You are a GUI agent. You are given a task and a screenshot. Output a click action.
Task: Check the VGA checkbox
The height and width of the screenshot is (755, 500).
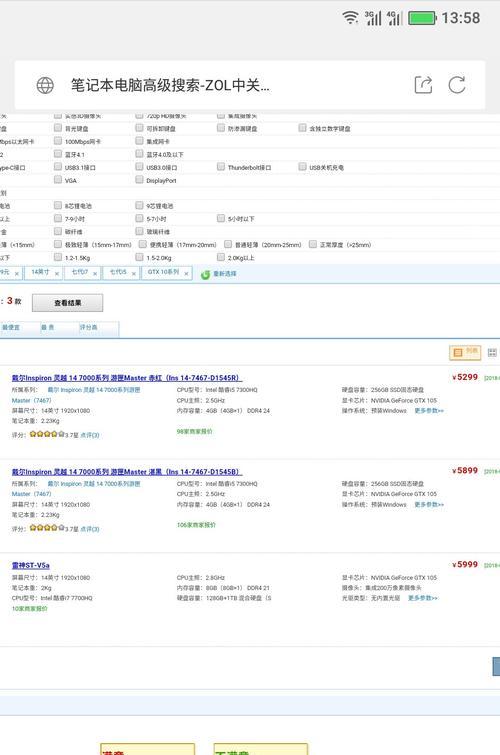58,180
